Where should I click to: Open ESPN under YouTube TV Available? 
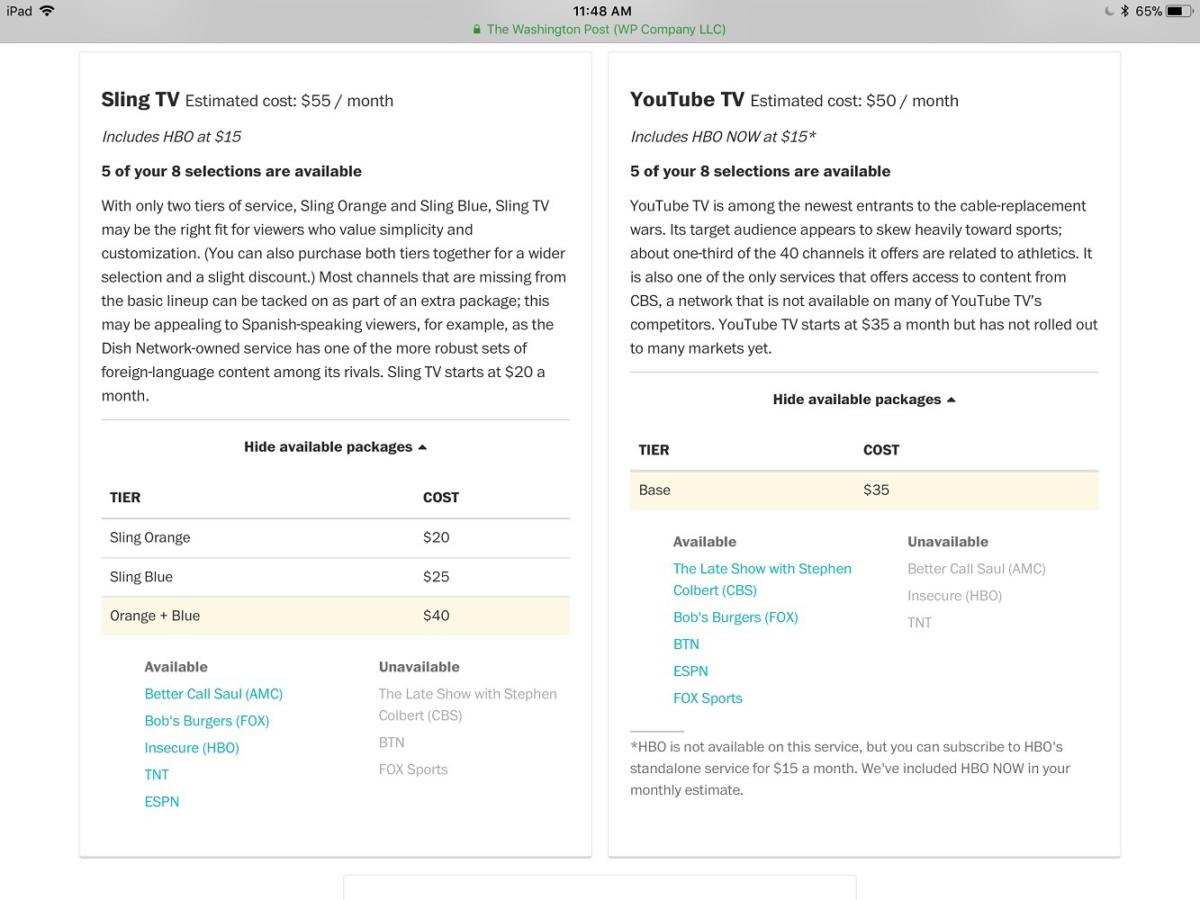point(690,671)
